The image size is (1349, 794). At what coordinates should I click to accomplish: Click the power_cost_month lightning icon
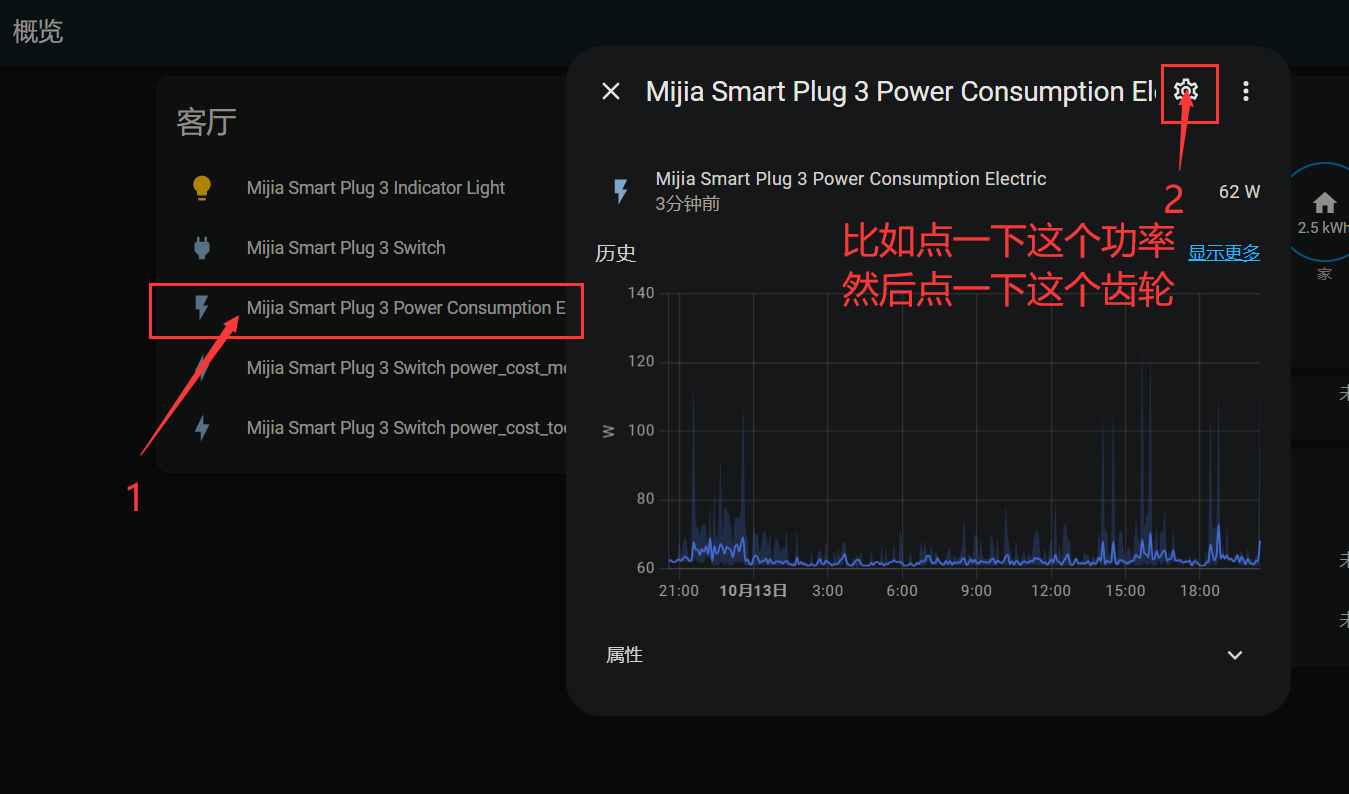[202, 368]
